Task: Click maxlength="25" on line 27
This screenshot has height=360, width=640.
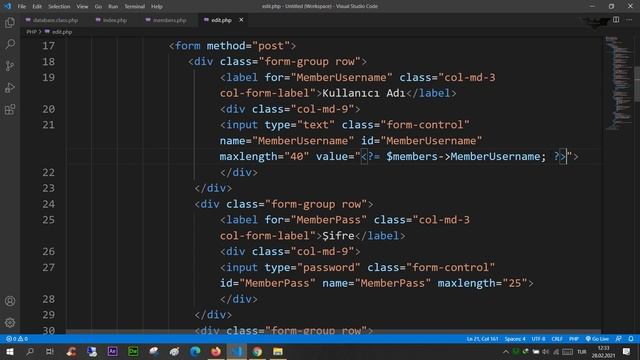Action: click(482, 283)
